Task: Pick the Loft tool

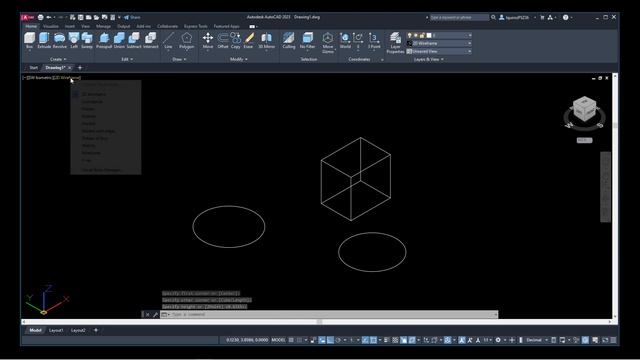Action: coord(74,40)
